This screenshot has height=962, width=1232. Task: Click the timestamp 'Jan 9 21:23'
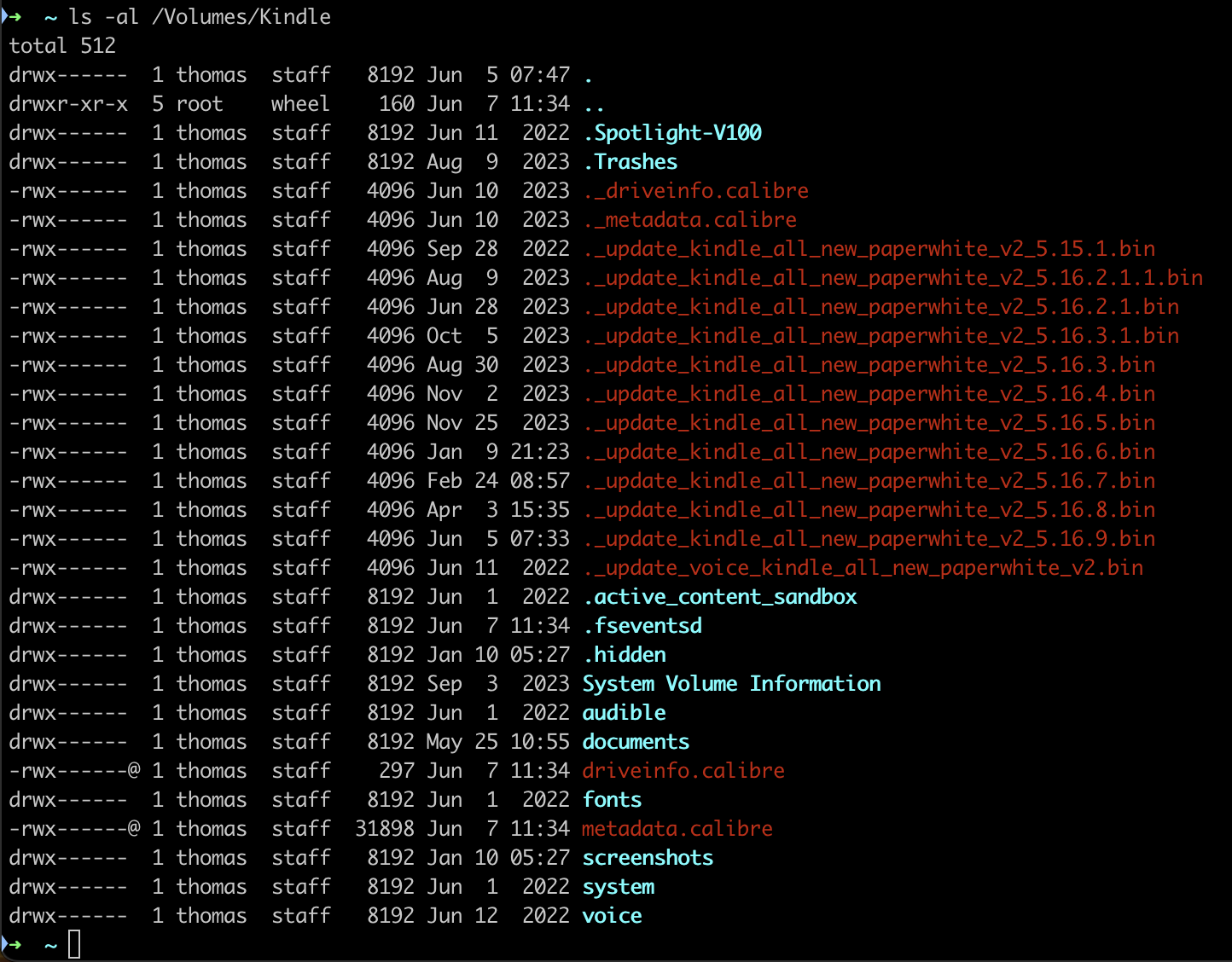pos(498,452)
